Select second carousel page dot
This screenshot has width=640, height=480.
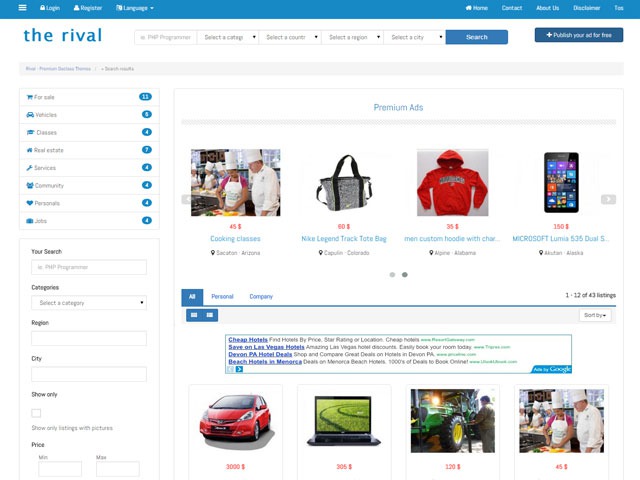click(405, 274)
